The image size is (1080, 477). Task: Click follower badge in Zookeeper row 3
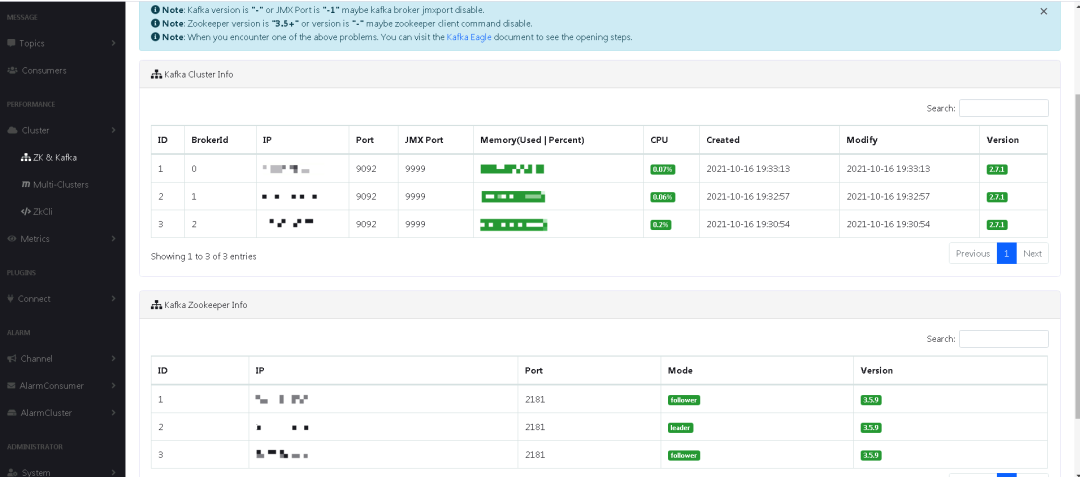684,455
